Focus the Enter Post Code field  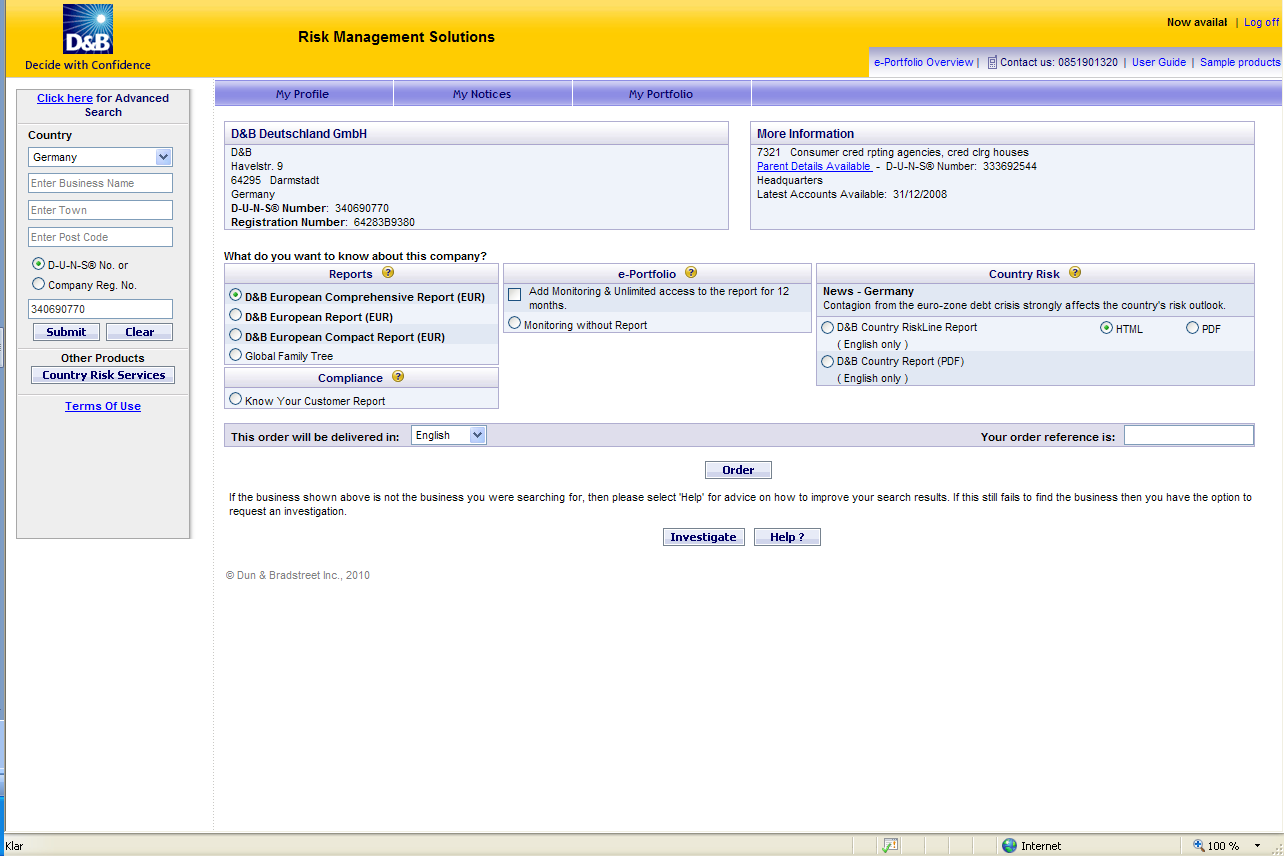click(100, 237)
